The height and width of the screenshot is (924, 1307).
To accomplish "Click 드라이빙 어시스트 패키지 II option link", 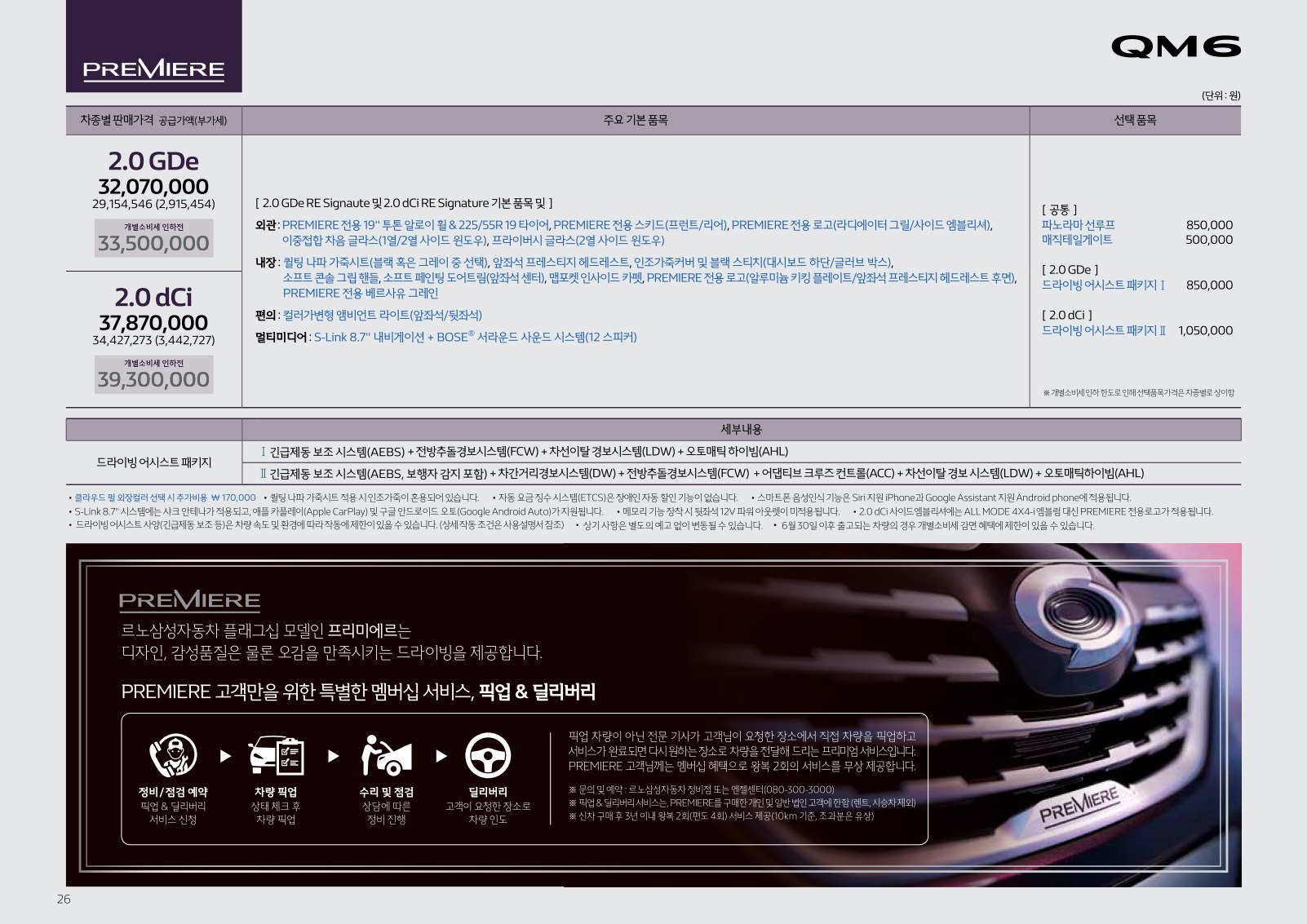I will pos(1103,330).
